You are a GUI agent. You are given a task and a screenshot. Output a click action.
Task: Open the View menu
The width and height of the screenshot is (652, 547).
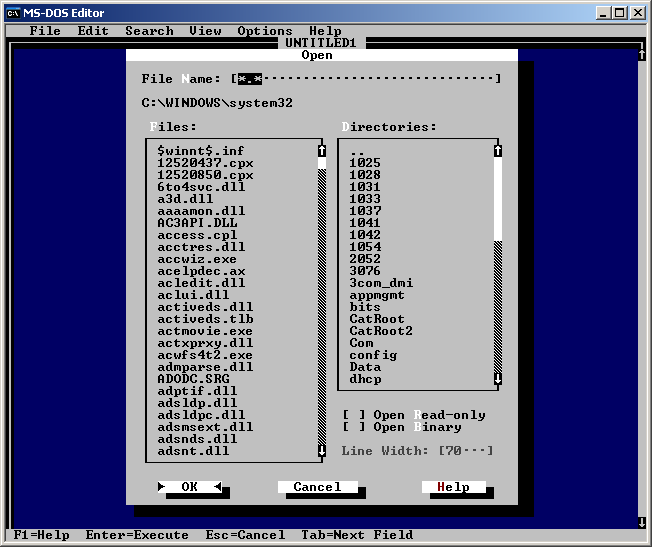[x=205, y=31]
